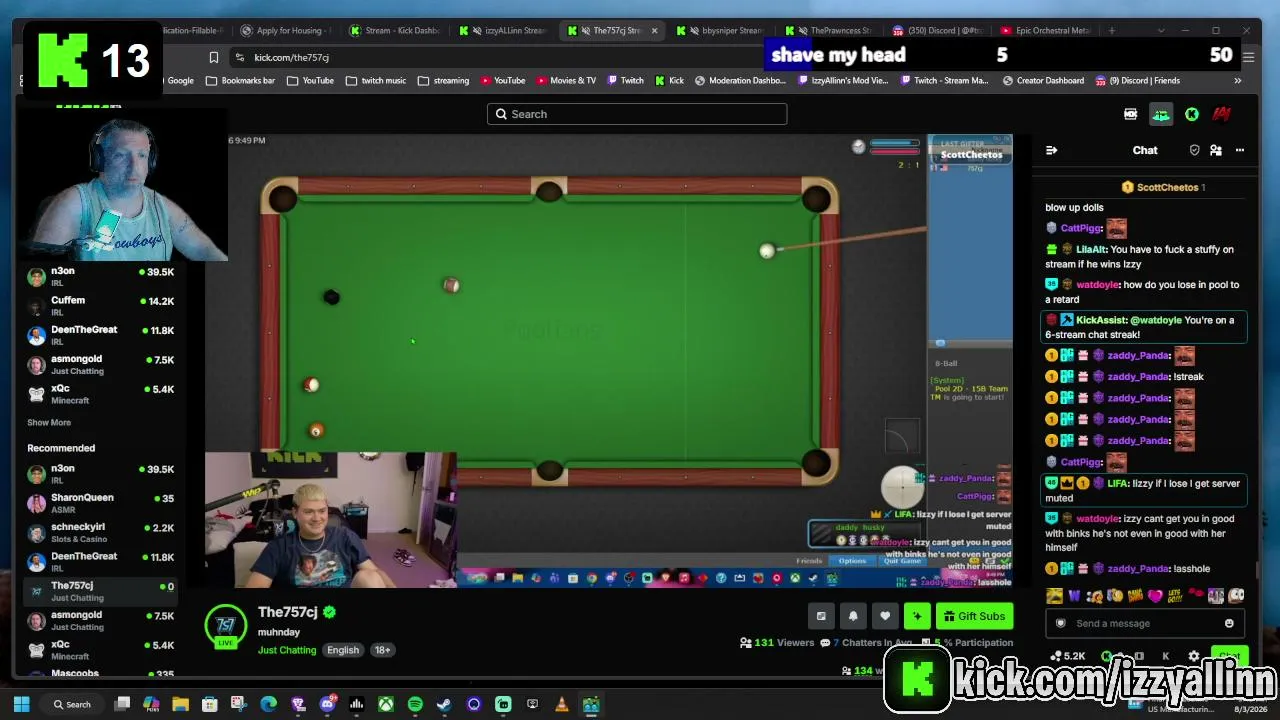
Task: Click the 18+ tag under the stream
Action: pos(382,650)
